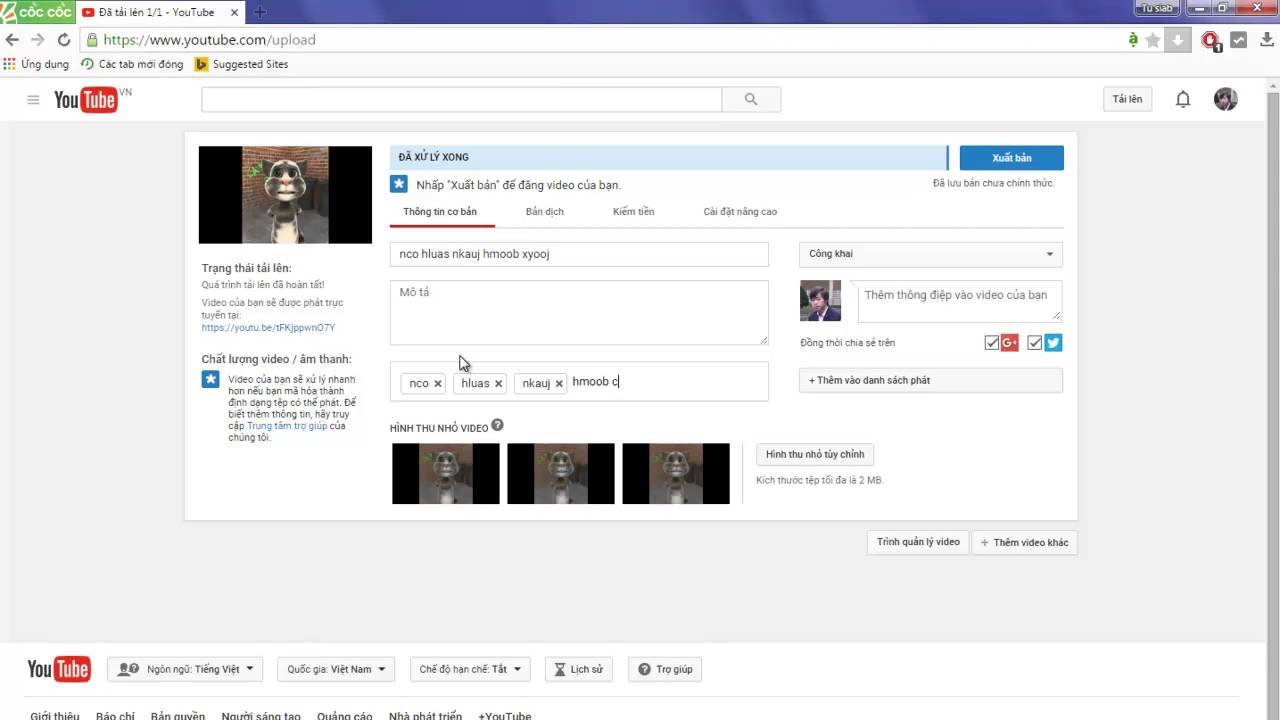Click Thêm video khác button

point(1024,542)
